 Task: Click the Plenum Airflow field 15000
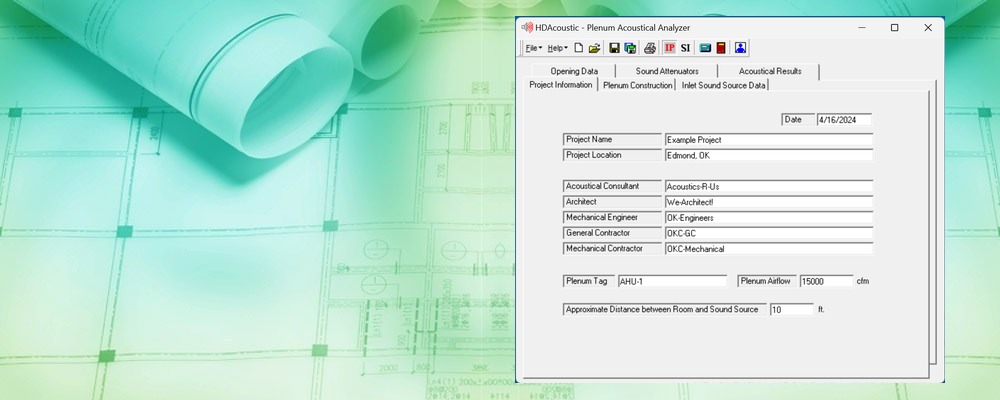827,281
